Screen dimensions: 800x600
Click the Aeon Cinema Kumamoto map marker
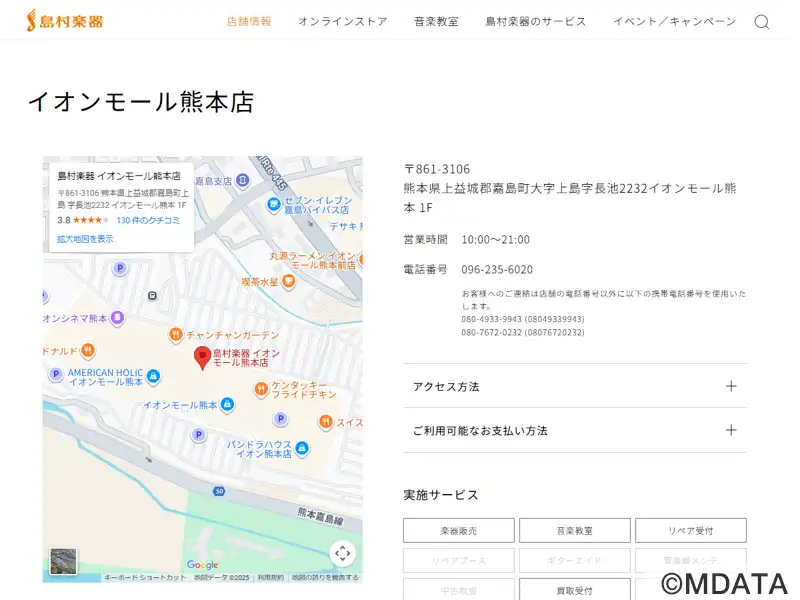pos(117,318)
